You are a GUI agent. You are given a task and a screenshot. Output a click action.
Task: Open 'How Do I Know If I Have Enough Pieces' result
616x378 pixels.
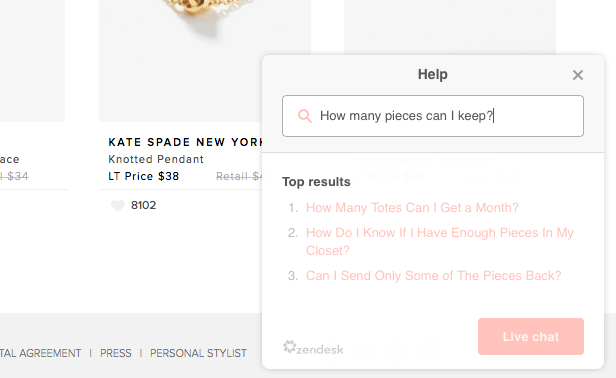coord(440,241)
